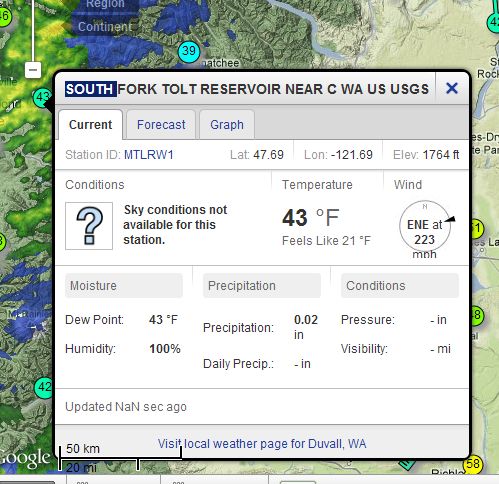Select the green 42 marker at lower left

click(44, 387)
